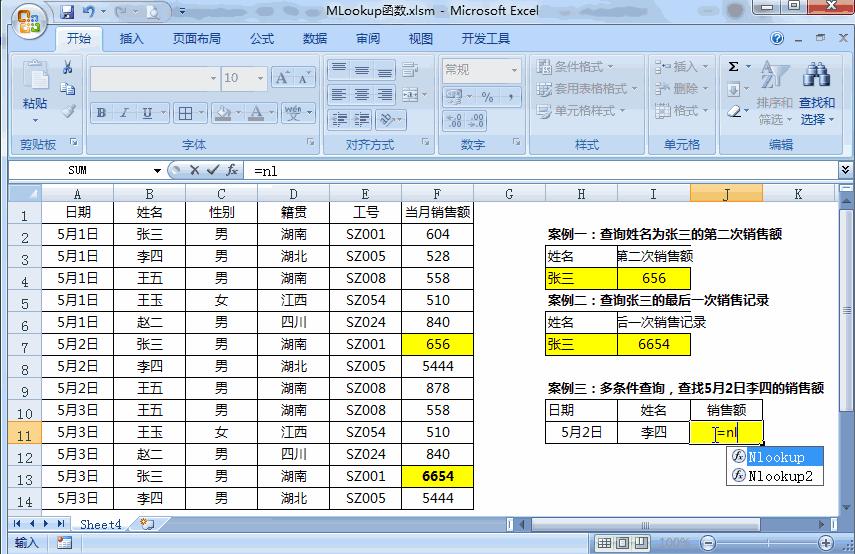Screen dimensions: 855x554
Task: Increase font size with the larger A
Action: click(x=282, y=78)
